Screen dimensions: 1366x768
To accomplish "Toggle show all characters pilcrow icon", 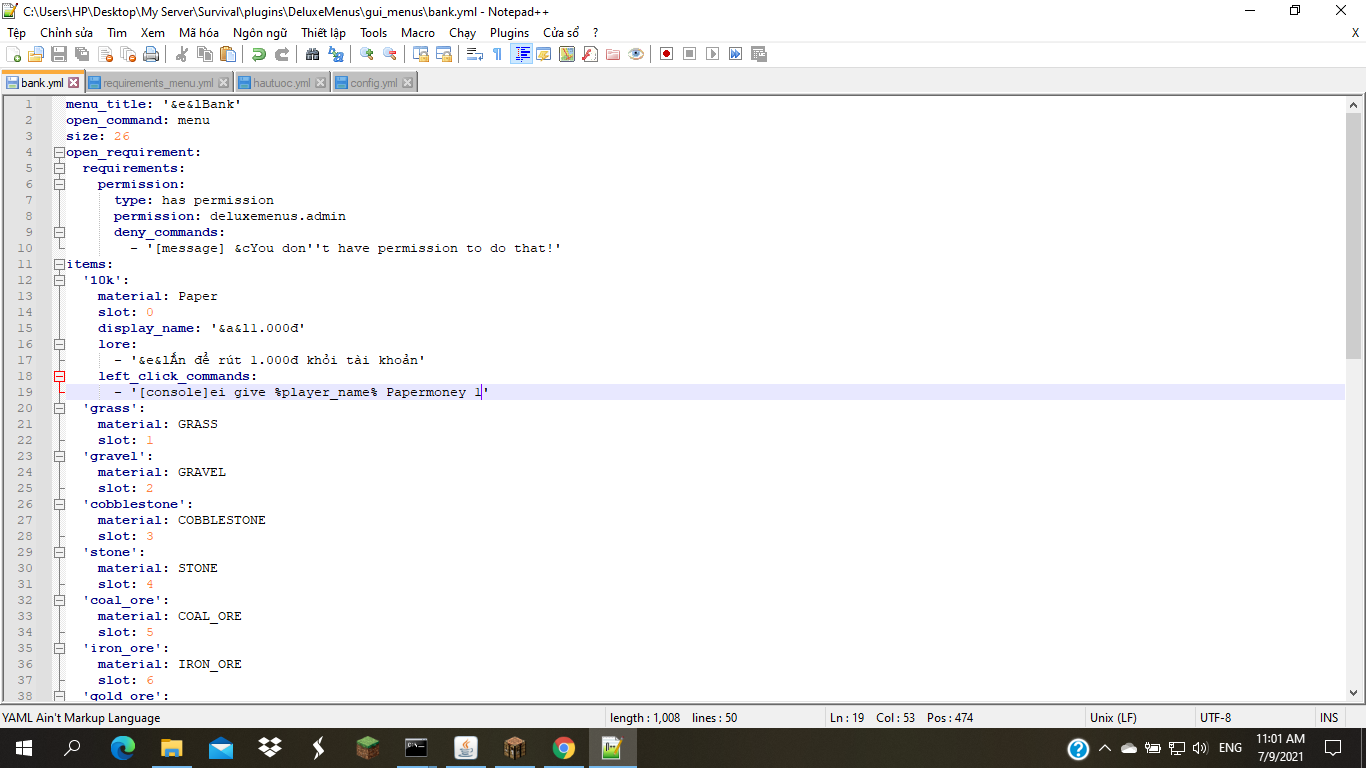I will point(498,54).
